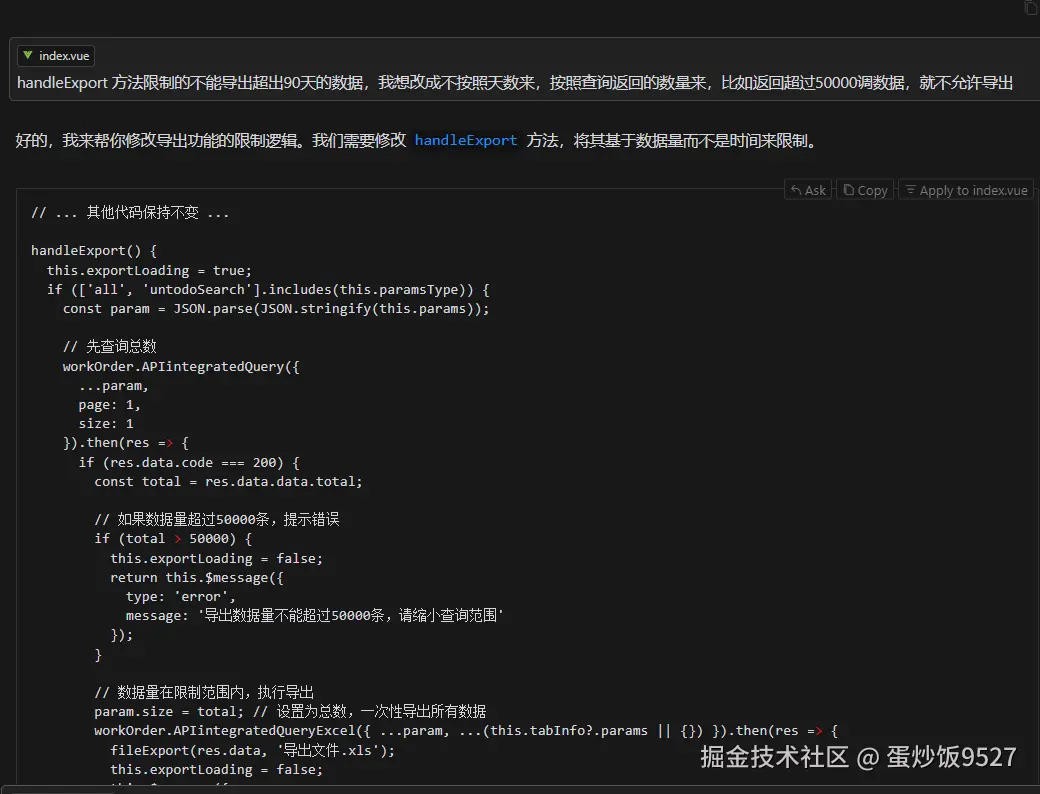Click the '...param,' line
This screenshot has width=1040, height=794.
point(113,386)
